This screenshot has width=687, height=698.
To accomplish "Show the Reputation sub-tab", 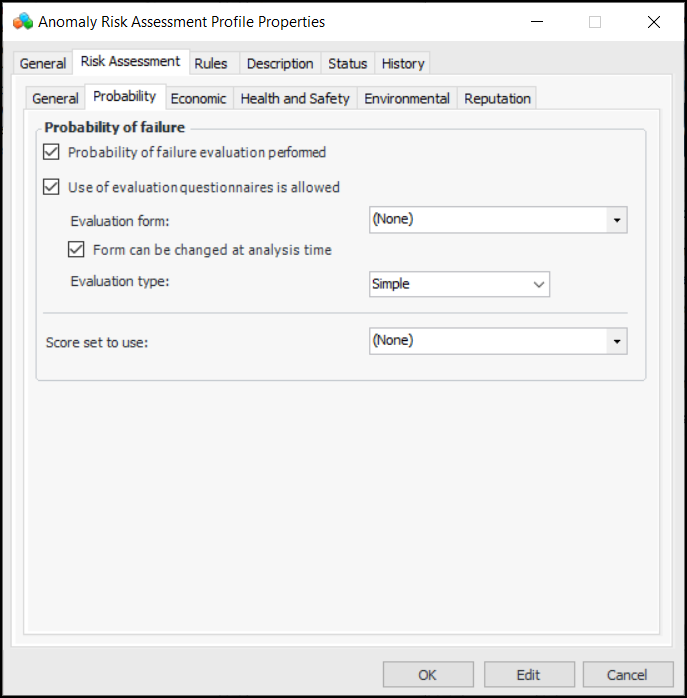I will (497, 98).
